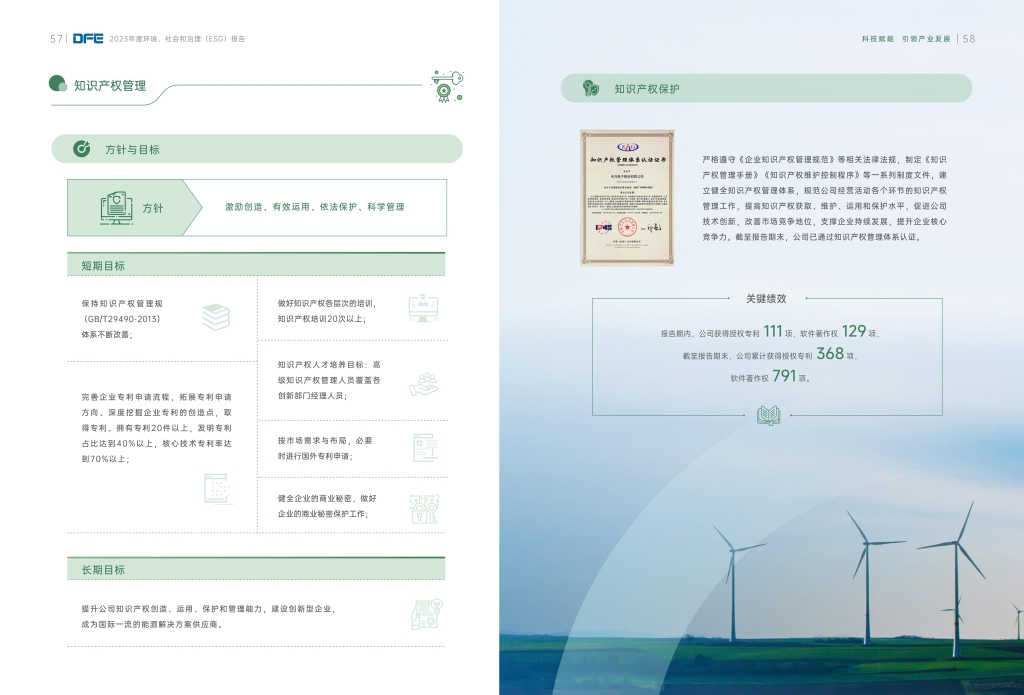Click the shield icon beside 知识产权保护
Screen dimensions: 1024x695
[591, 89]
